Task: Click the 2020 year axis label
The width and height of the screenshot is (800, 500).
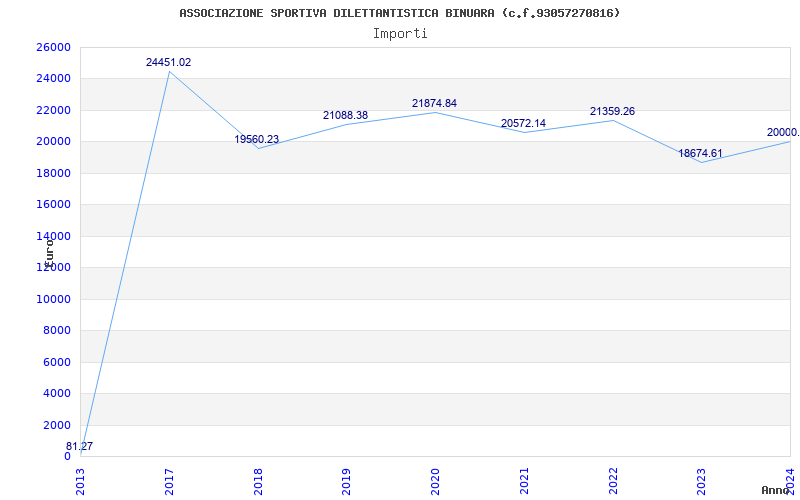Action: (x=436, y=482)
